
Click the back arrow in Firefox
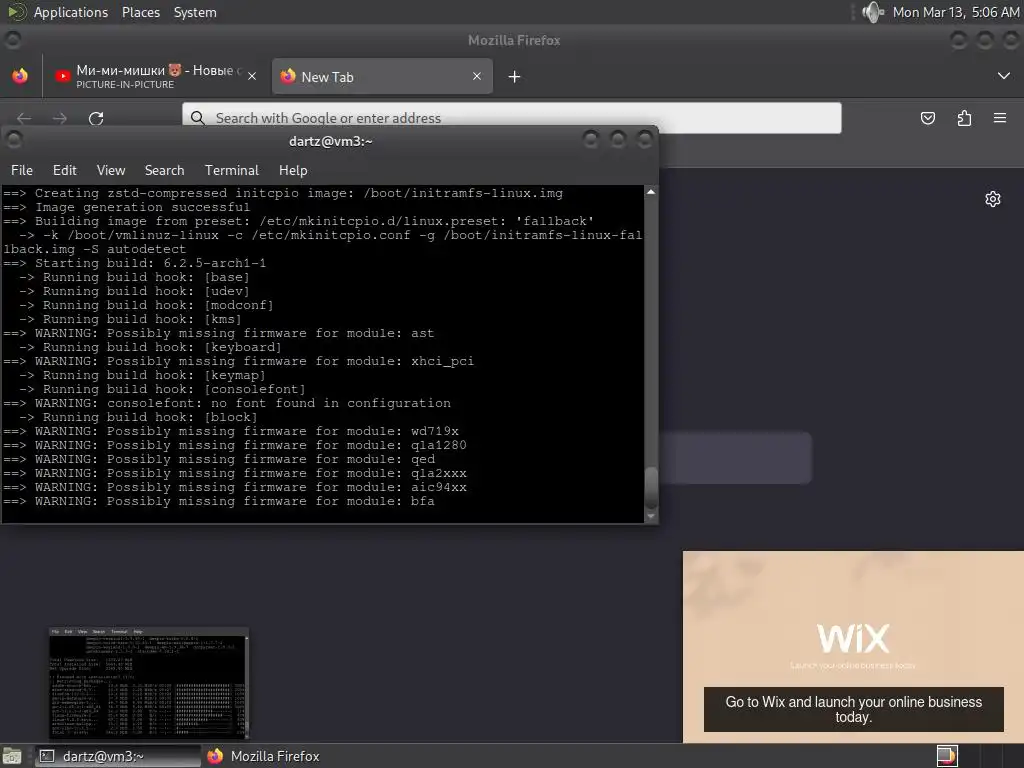(24, 118)
